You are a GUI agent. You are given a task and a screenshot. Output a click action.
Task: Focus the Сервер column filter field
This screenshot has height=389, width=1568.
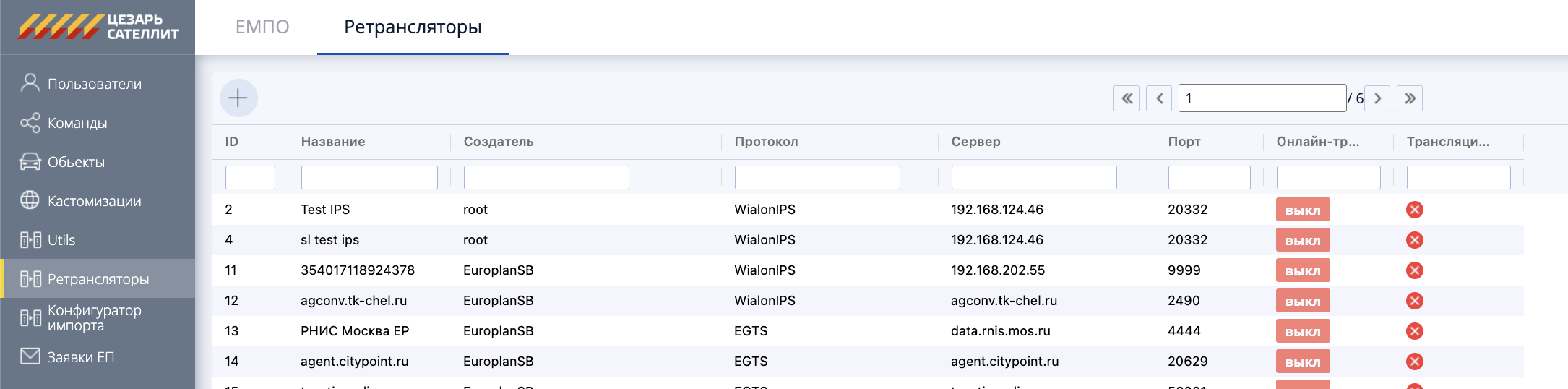pos(1033,177)
